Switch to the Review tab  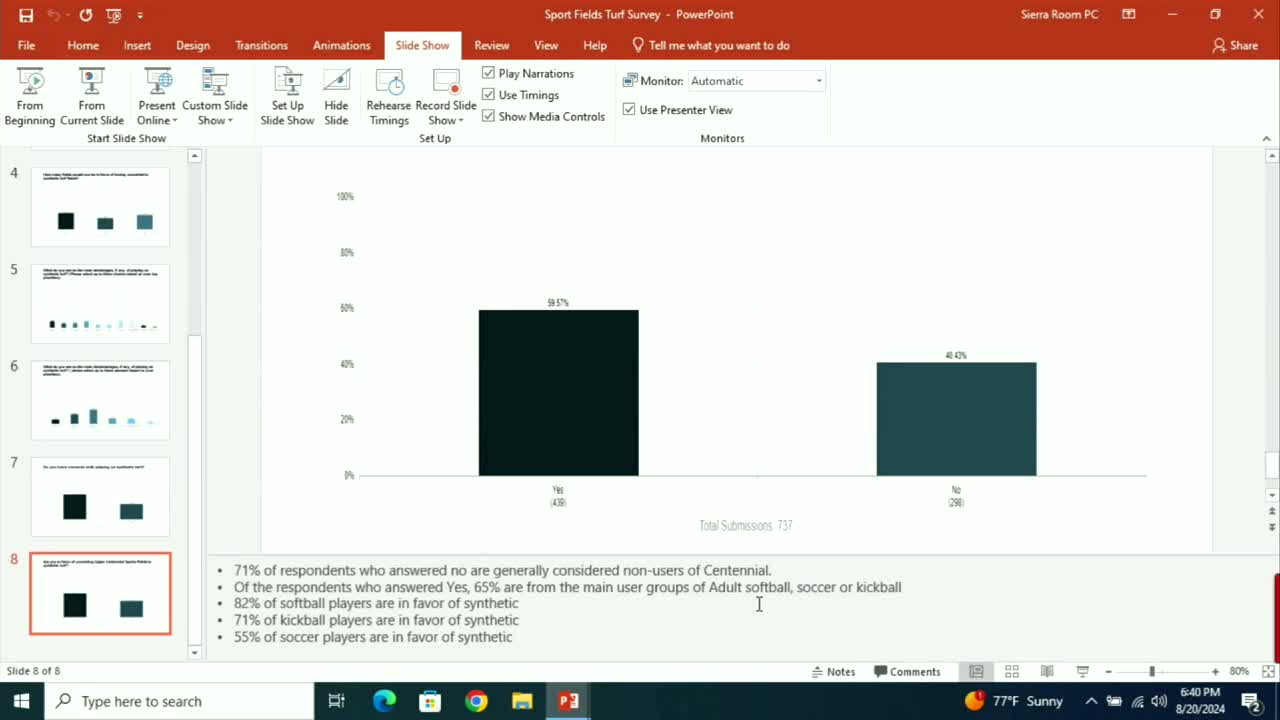pos(491,45)
